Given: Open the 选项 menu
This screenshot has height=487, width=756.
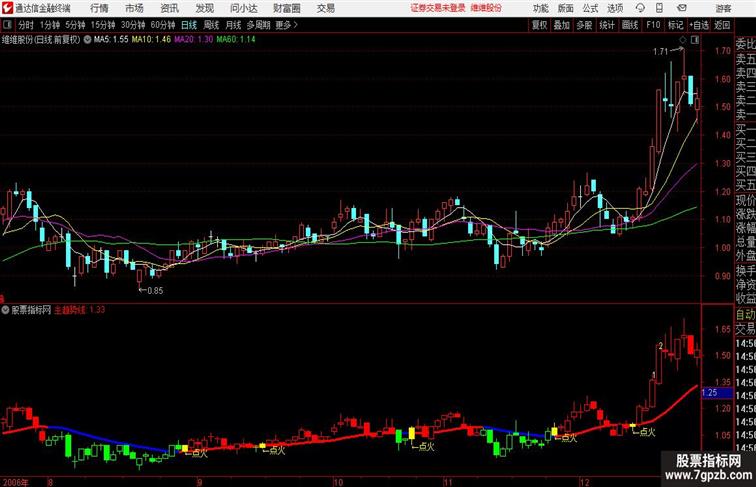Looking at the screenshot, I should click(x=615, y=8).
